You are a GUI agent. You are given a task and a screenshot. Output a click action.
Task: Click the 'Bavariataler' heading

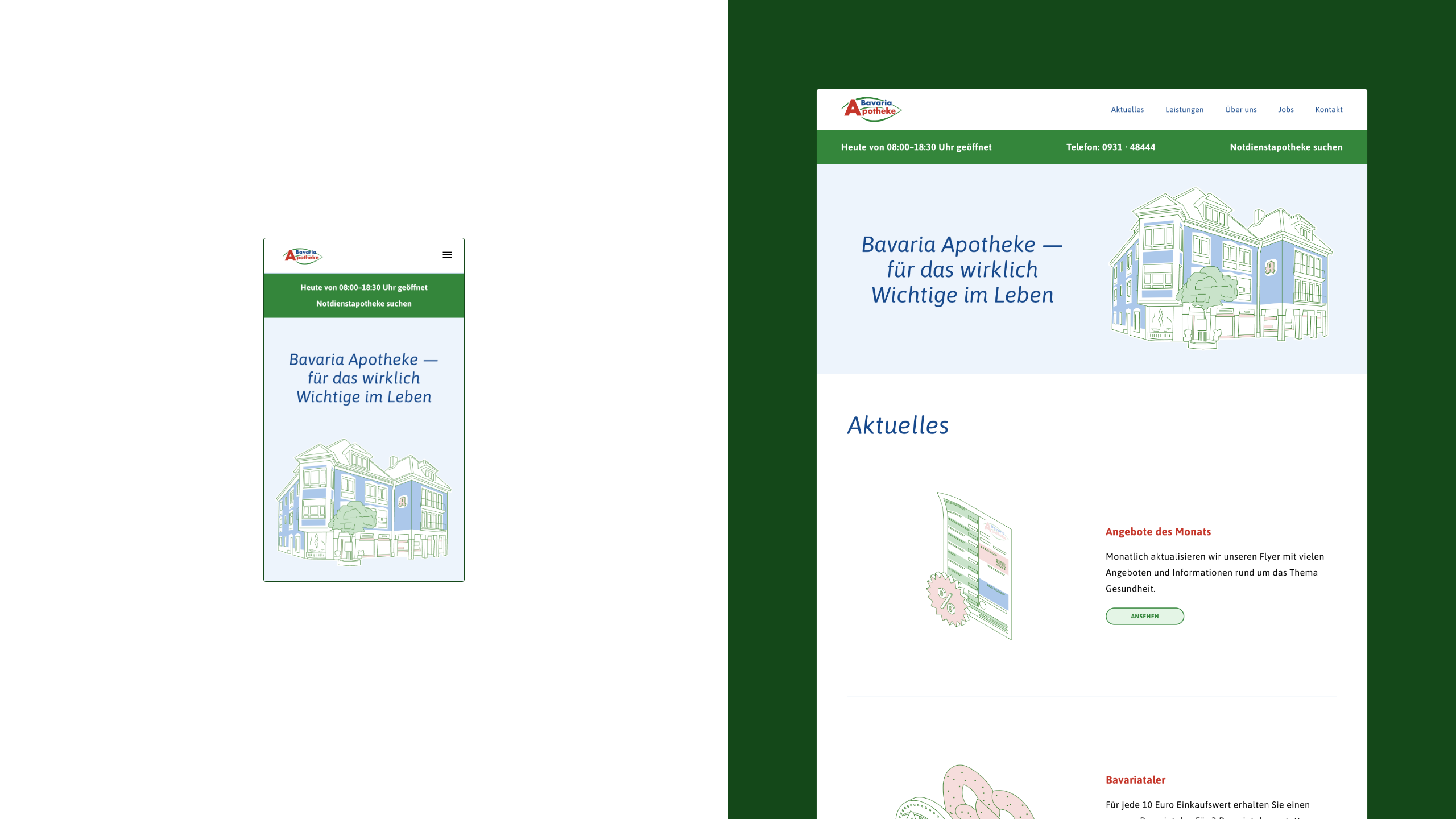pos(1135,780)
